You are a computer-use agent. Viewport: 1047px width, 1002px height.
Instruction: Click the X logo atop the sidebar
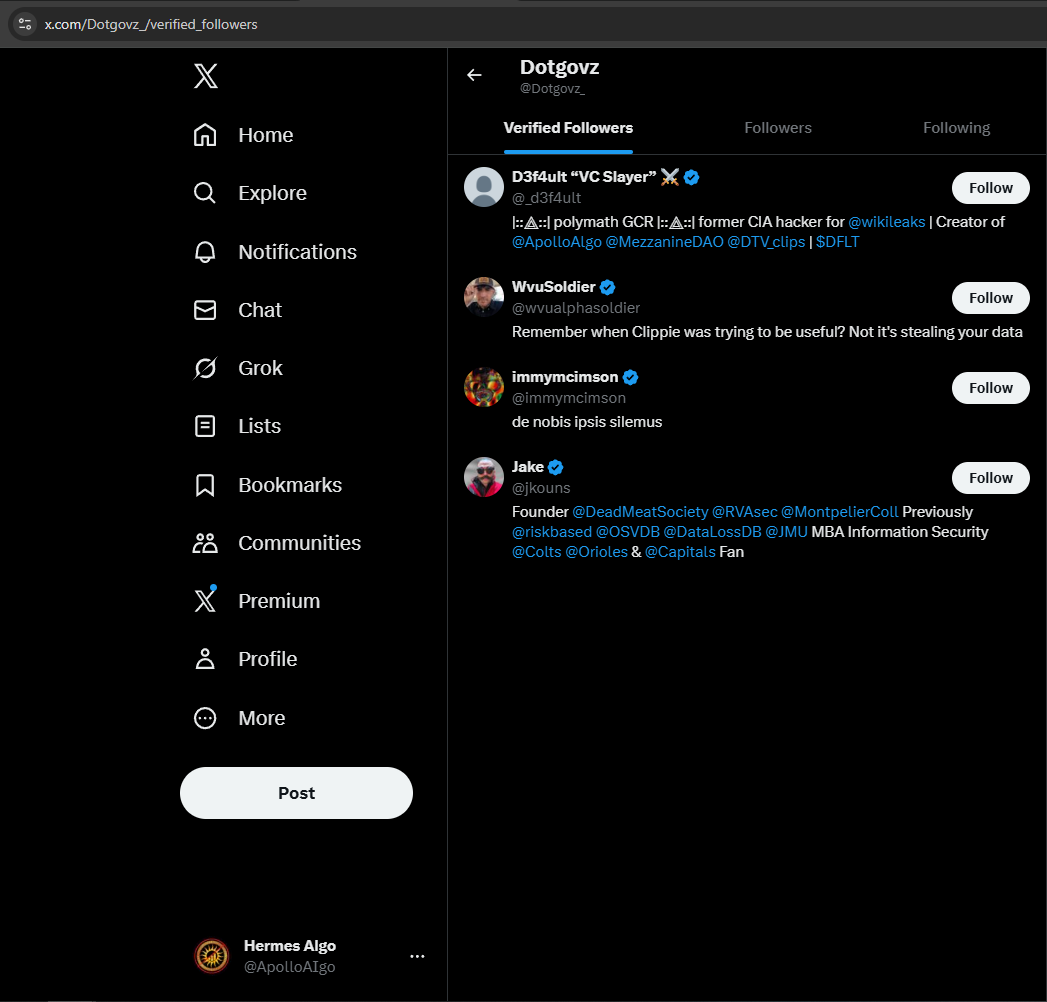point(205,75)
